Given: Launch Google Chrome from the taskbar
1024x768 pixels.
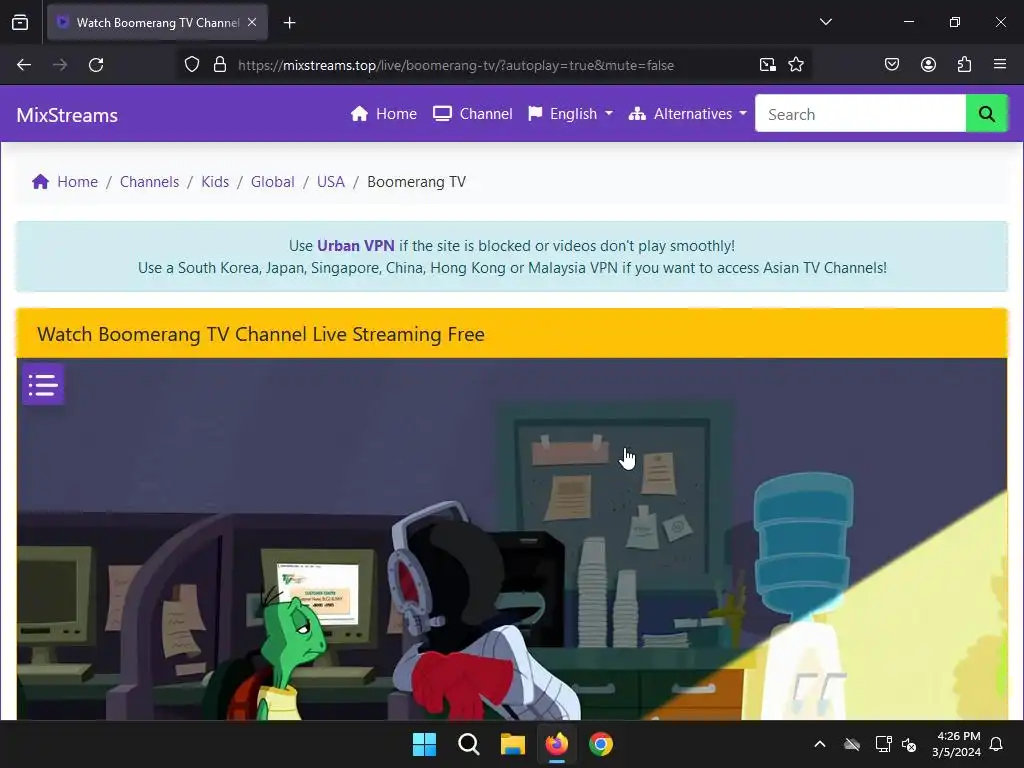Looking at the screenshot, I should (x=601, y=744).
